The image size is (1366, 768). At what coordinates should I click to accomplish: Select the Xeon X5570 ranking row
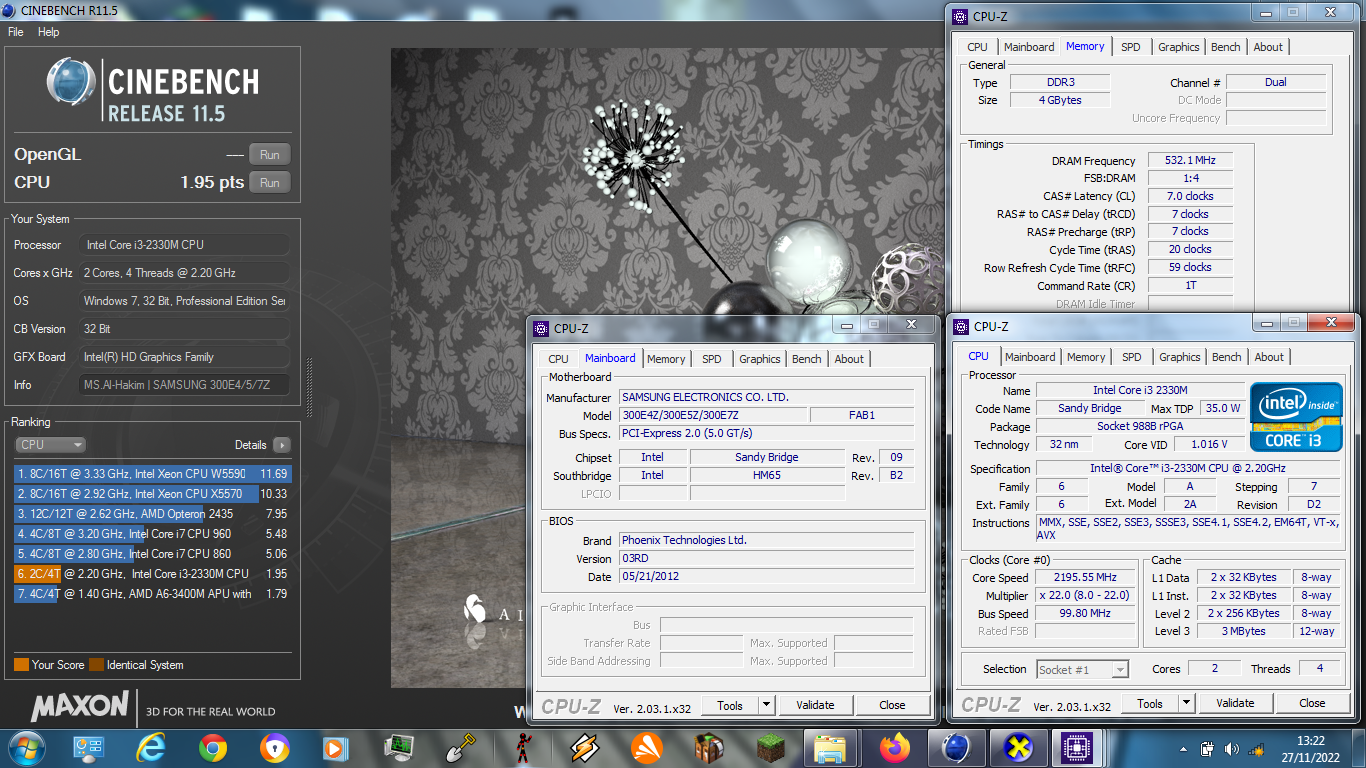152,494
